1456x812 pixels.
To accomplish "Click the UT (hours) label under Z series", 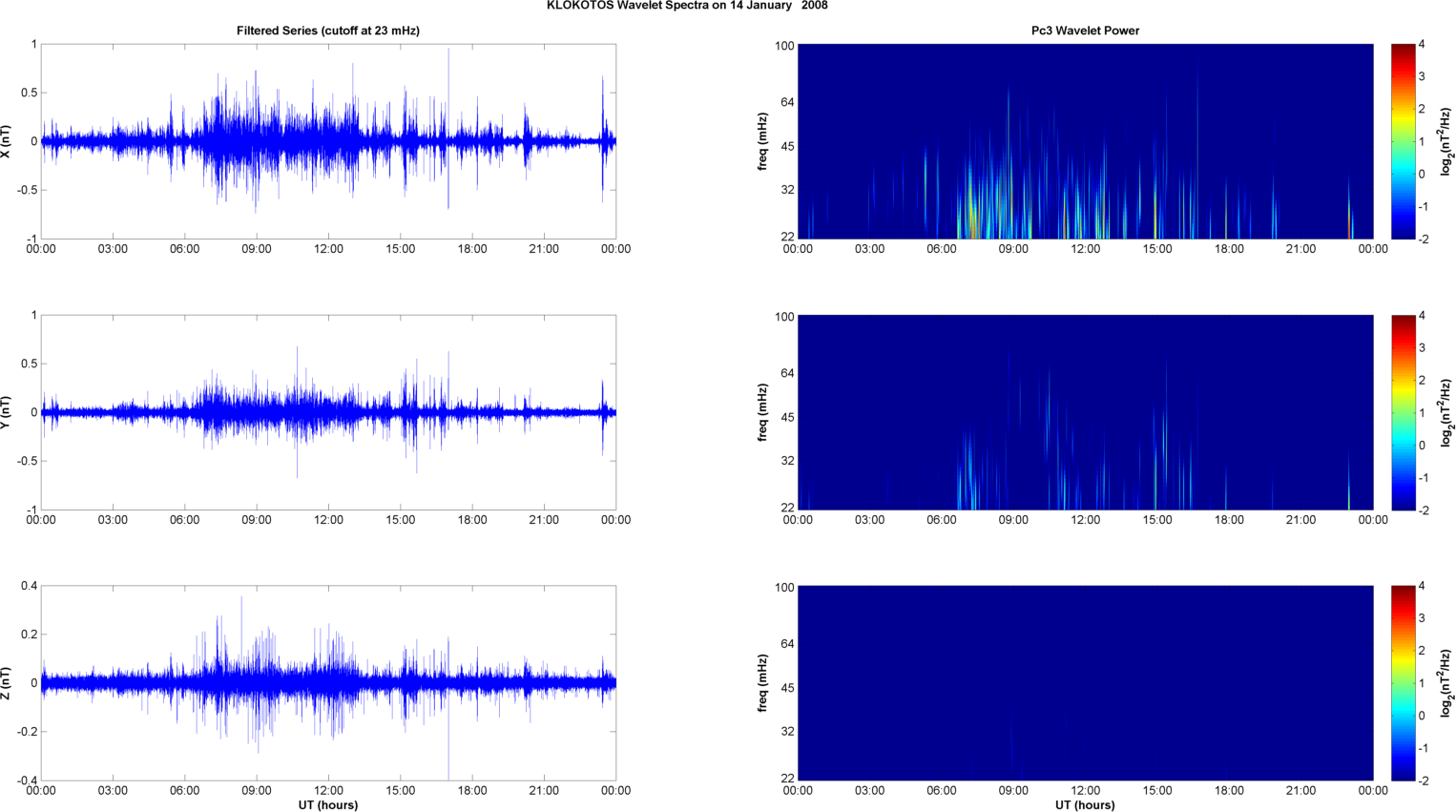I will coord(328,805).
